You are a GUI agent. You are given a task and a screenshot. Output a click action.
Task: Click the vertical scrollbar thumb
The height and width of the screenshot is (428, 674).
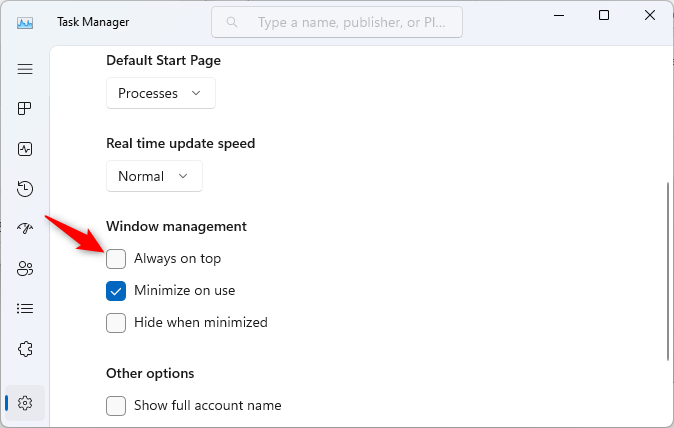668,270
